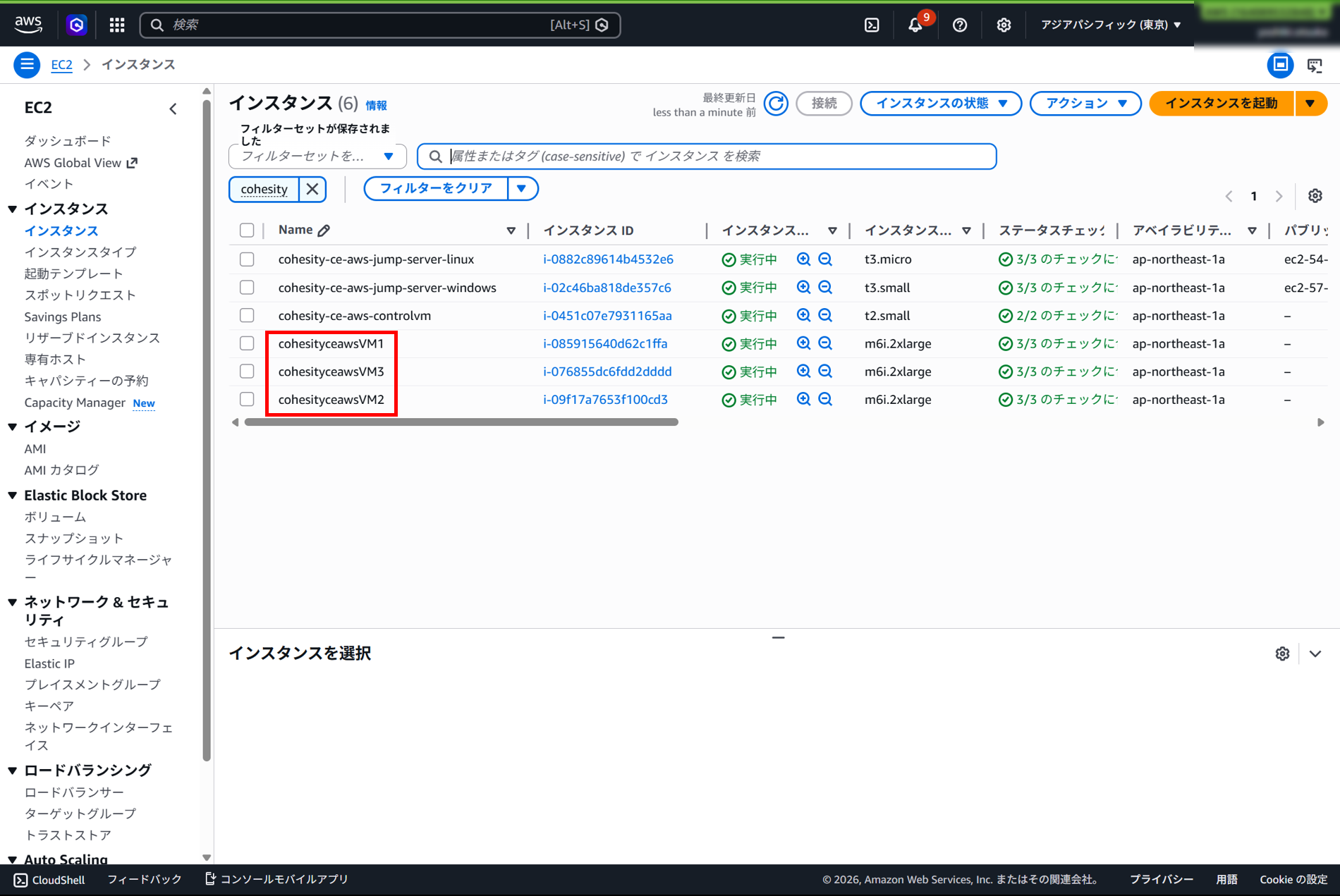Check the cohesityceawsVM3 row

[x=247, y=371]
